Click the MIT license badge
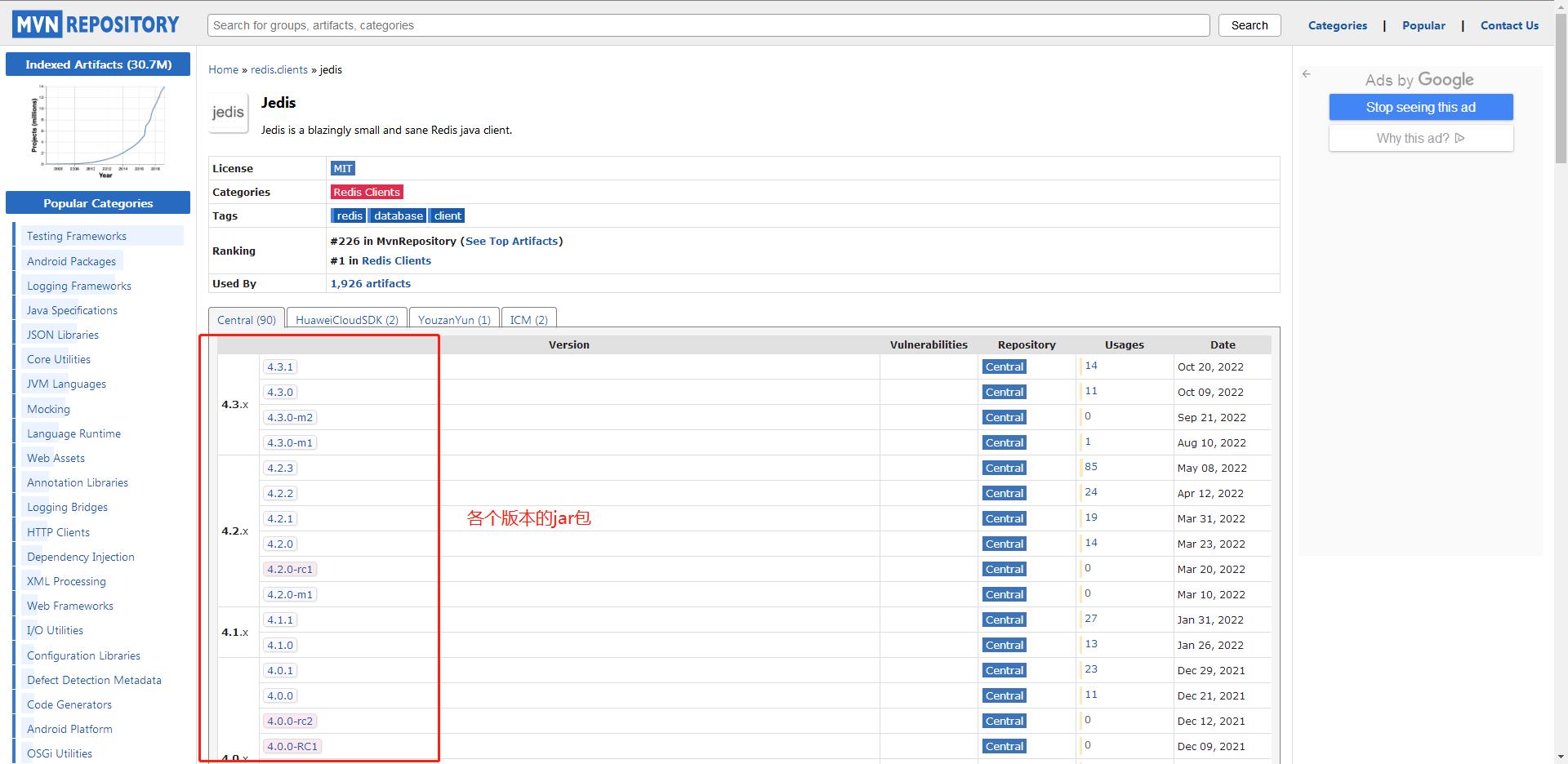1568x764 pixels. (x=343, y=168)
